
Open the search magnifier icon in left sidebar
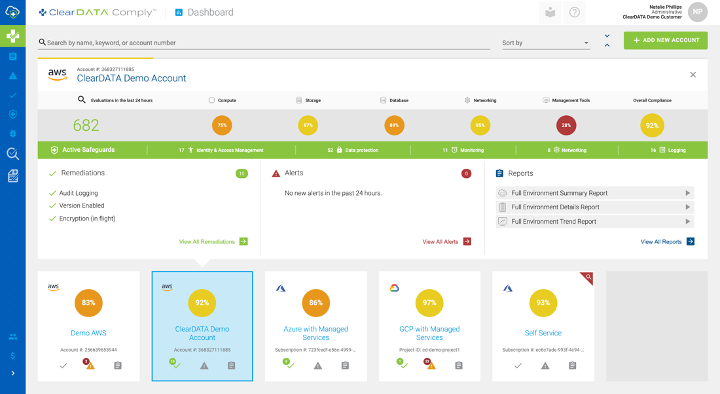coord(13,154)
